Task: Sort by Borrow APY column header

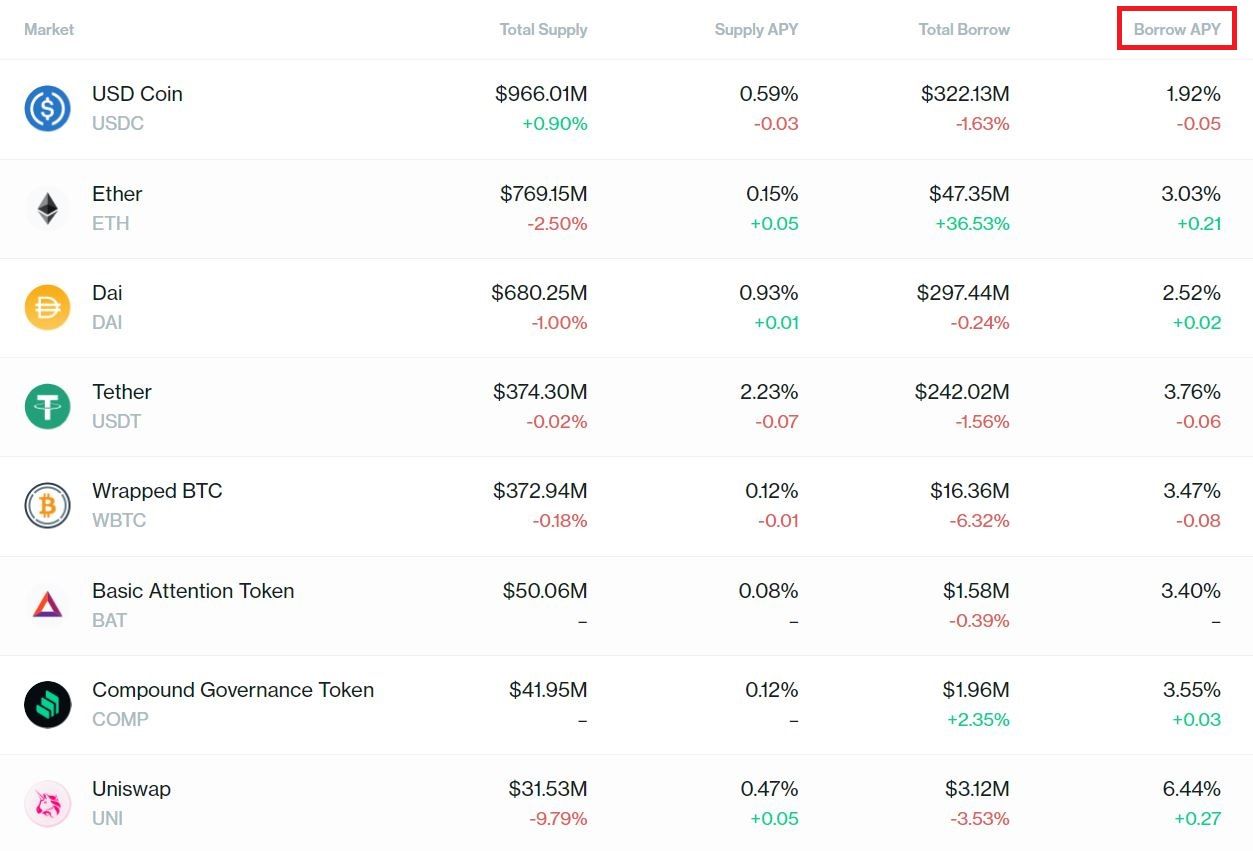Action: 1177,29
